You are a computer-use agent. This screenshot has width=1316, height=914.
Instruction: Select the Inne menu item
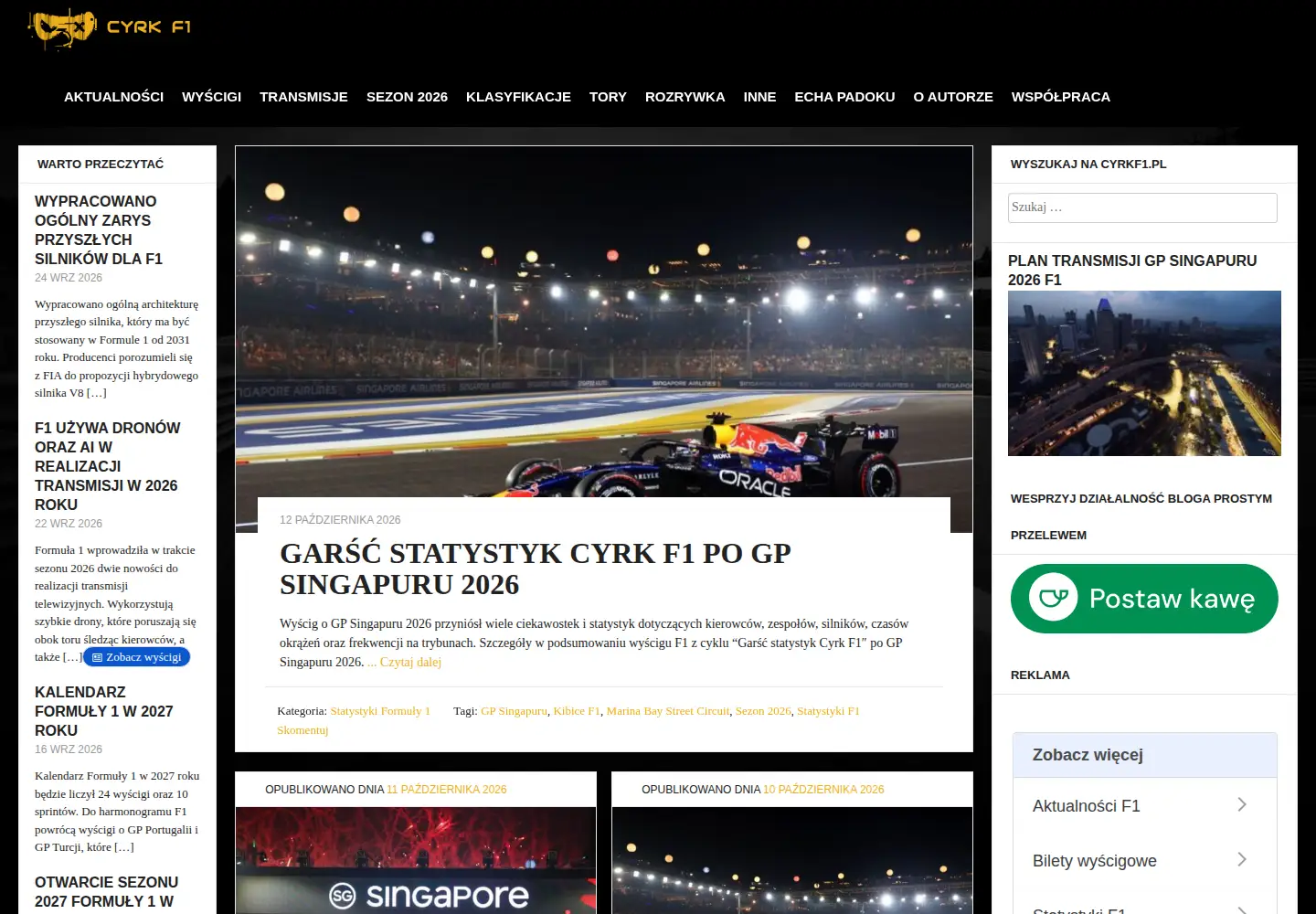click(759, 97)
